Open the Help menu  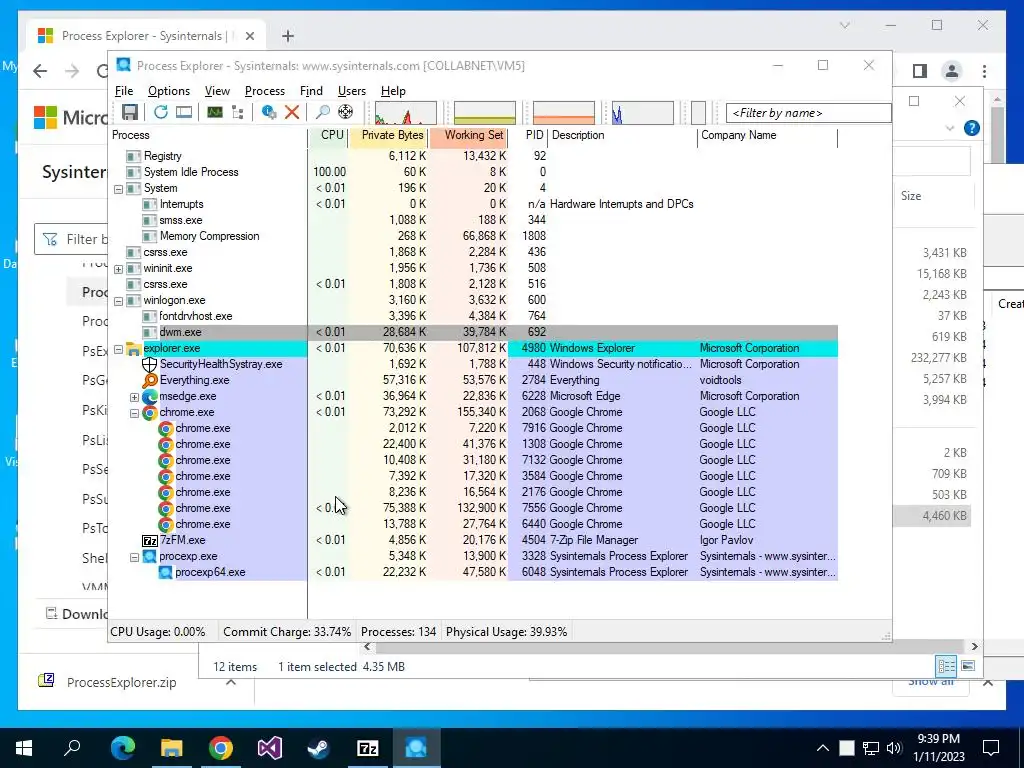tap(393, 91)
